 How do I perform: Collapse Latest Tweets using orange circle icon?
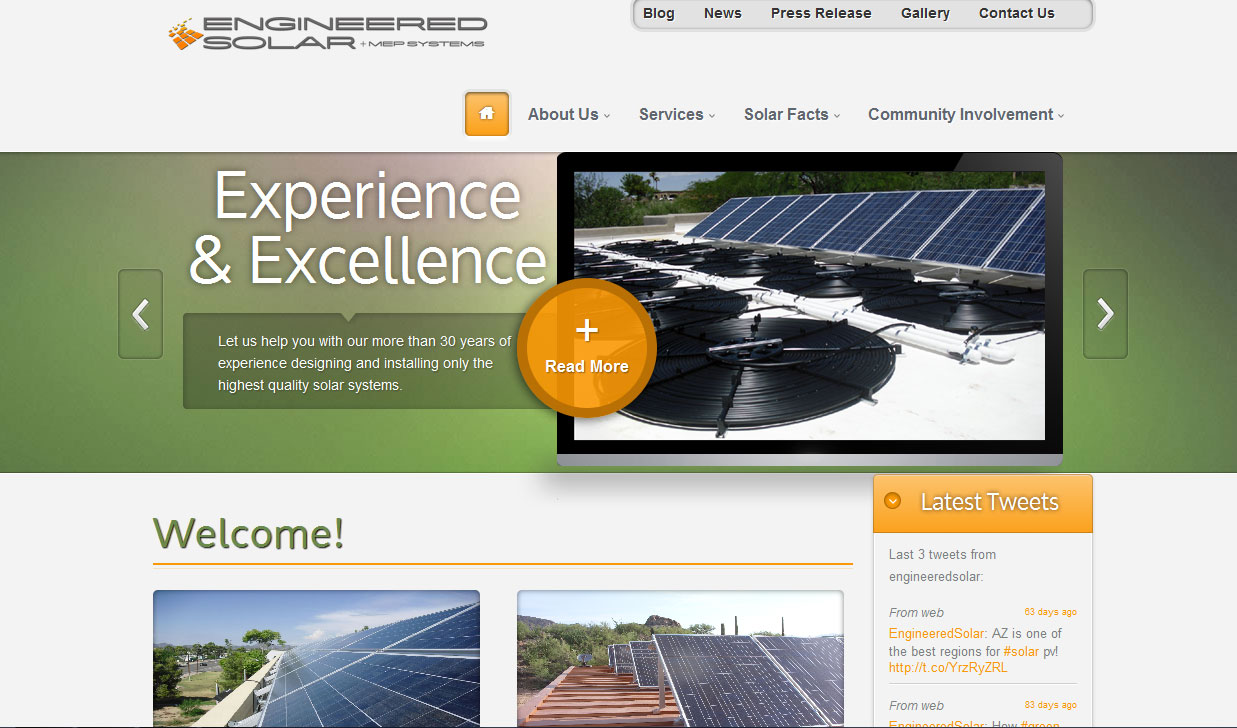(x=893, y=501)
